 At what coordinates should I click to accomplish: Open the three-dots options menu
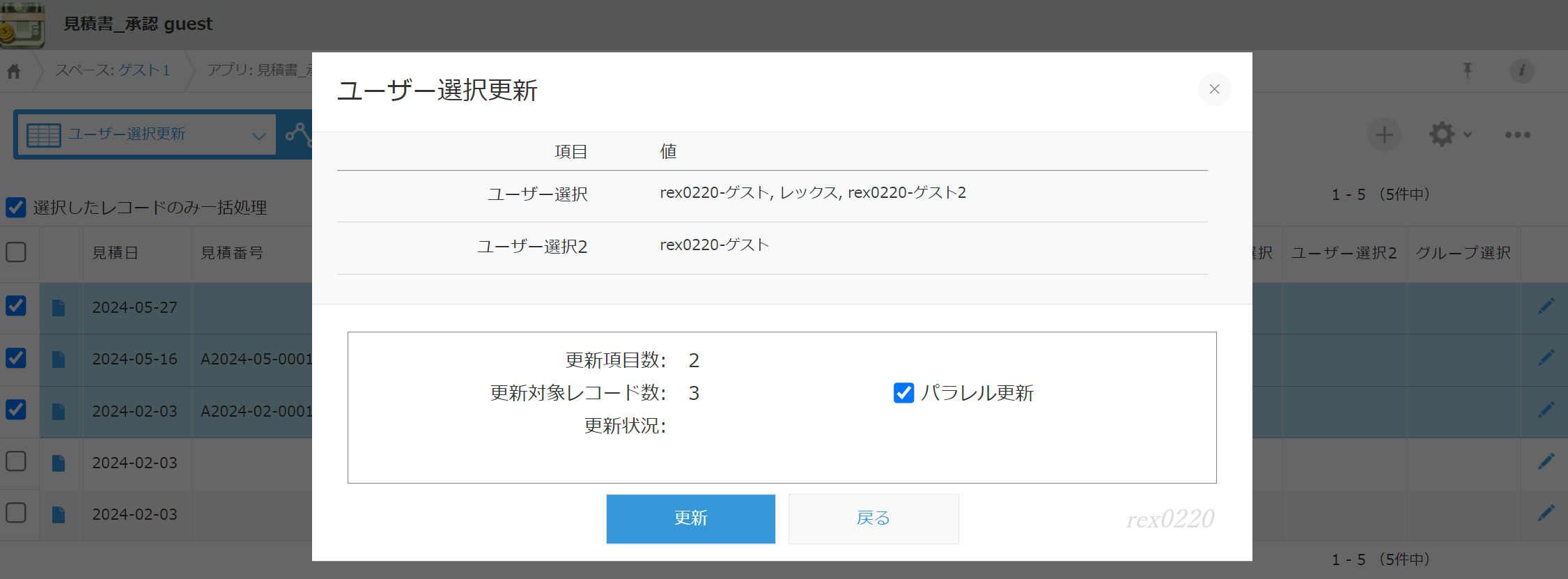pyautogui.click(x=1517, y=134)
